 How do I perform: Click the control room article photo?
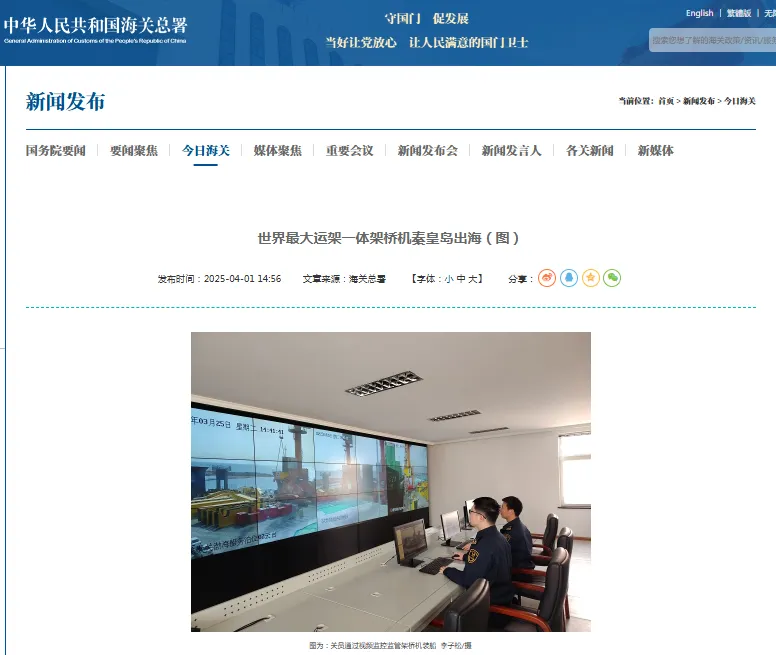(x=391, y=482)
